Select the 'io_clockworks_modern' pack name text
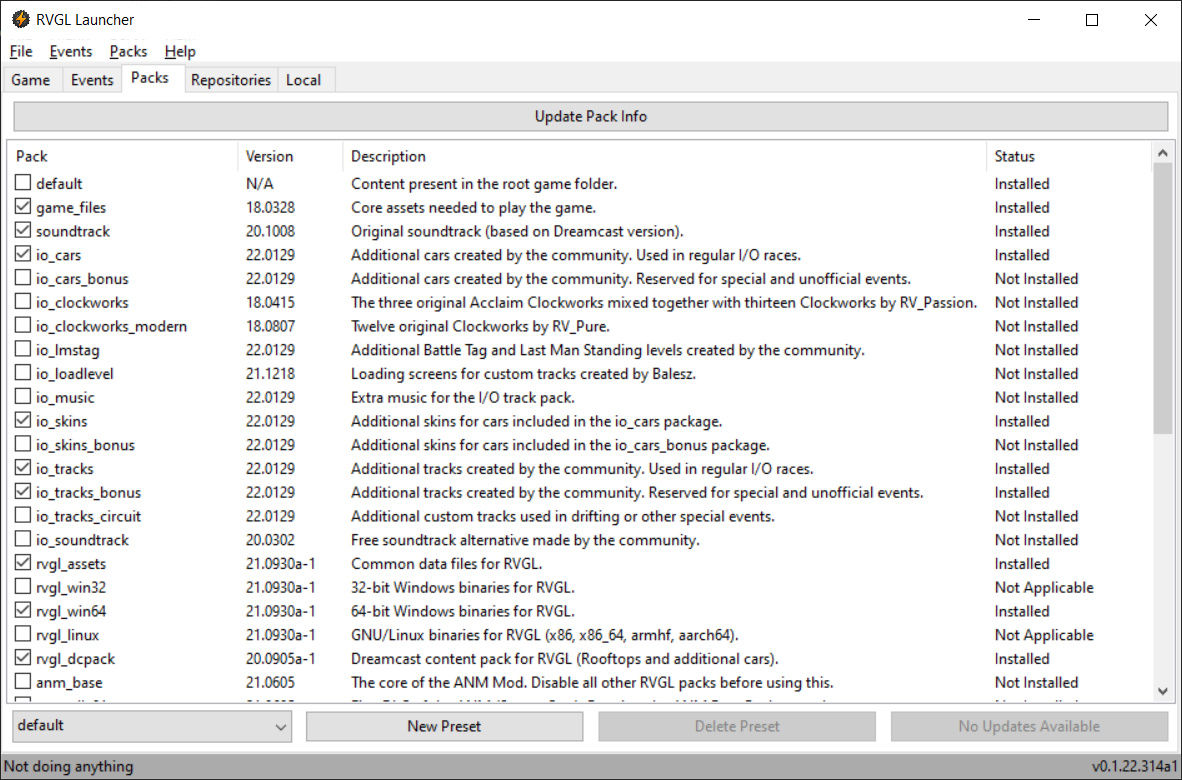This screenshot has width=1182, height=780. [x=112, y=326]
